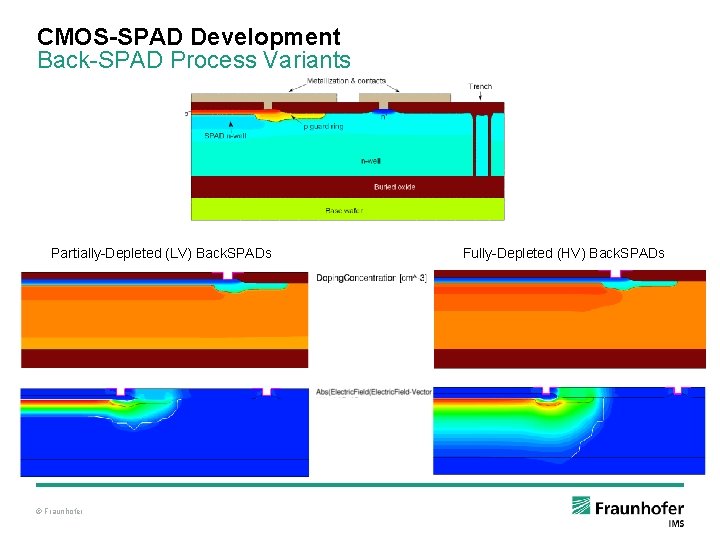Click the 'Back-SPAD Process Variants' subtitle
Screen dimensions: 720x540
(x=194, y=60)
